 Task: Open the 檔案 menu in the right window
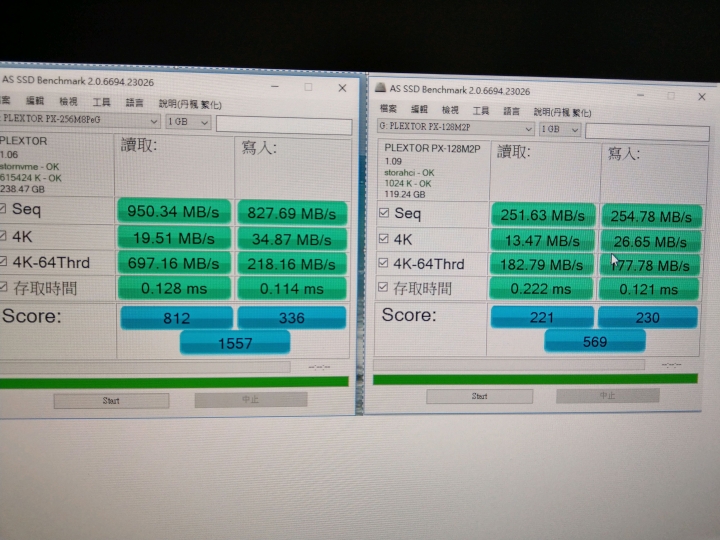point(388,108)
